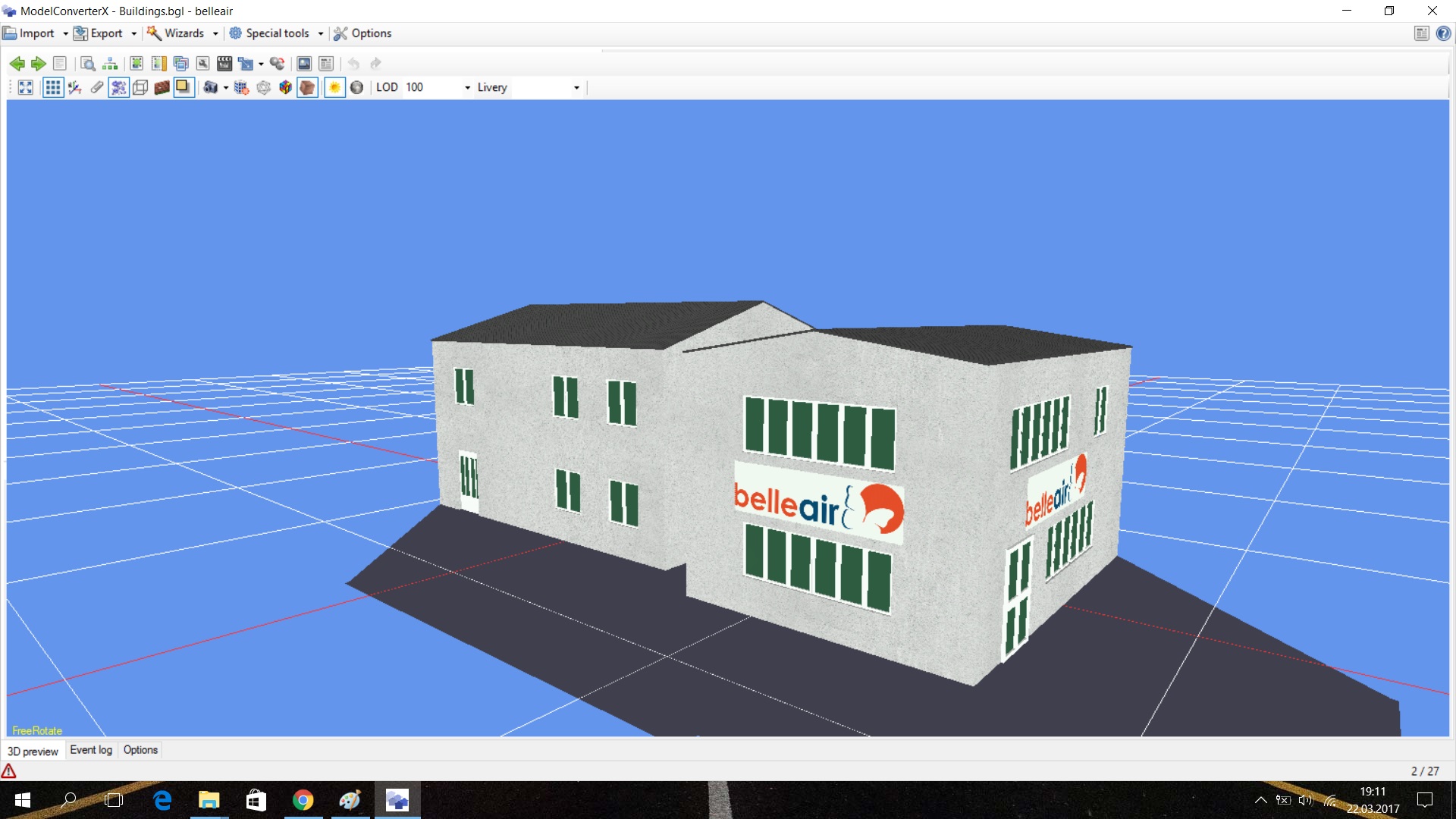1456x819 pixels.
Task: Open the Special tools menu
Action: [x=277, y=33]
